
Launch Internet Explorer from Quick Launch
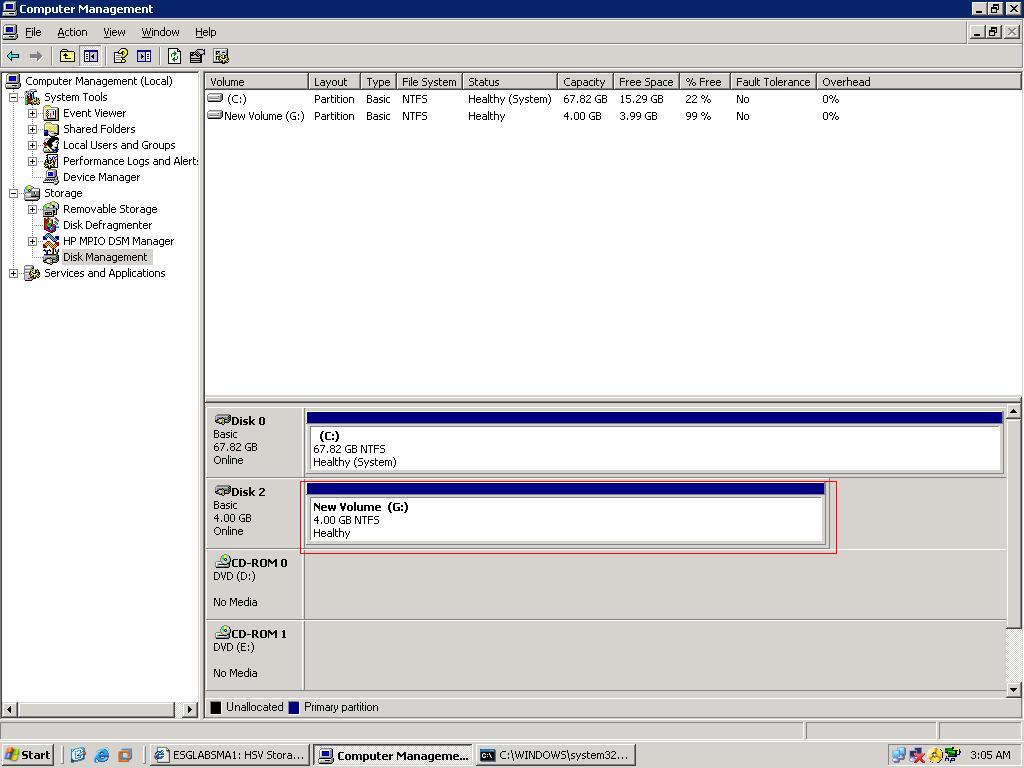point(102,756)
